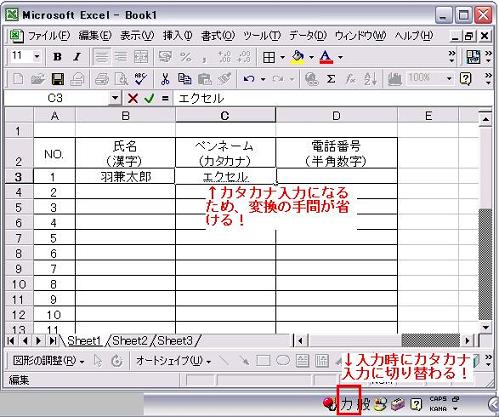
Task: Click the red X cancel entry icon
Action: tap(133, 98)
